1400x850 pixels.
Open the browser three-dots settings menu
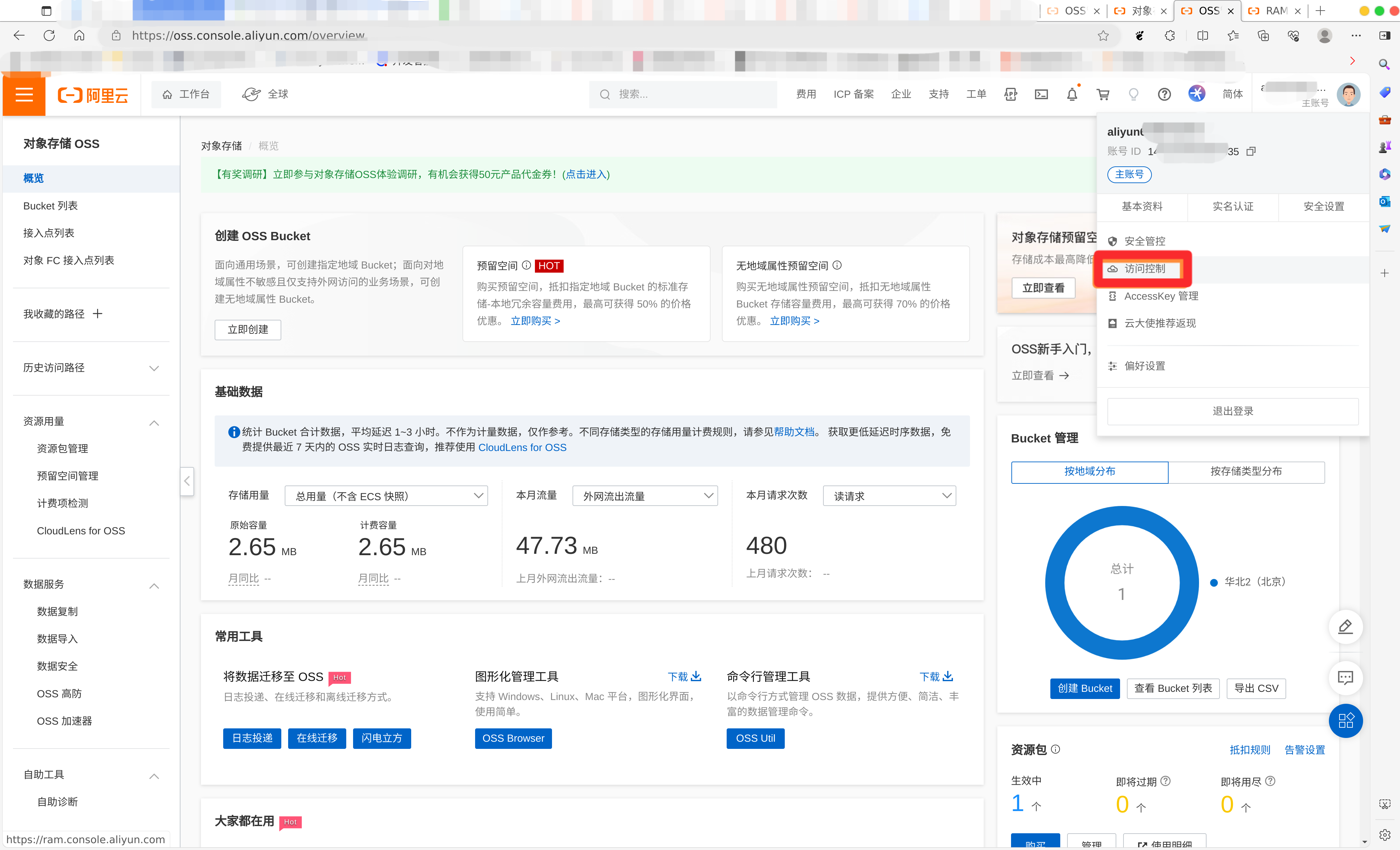click(x=1356, y=36)
